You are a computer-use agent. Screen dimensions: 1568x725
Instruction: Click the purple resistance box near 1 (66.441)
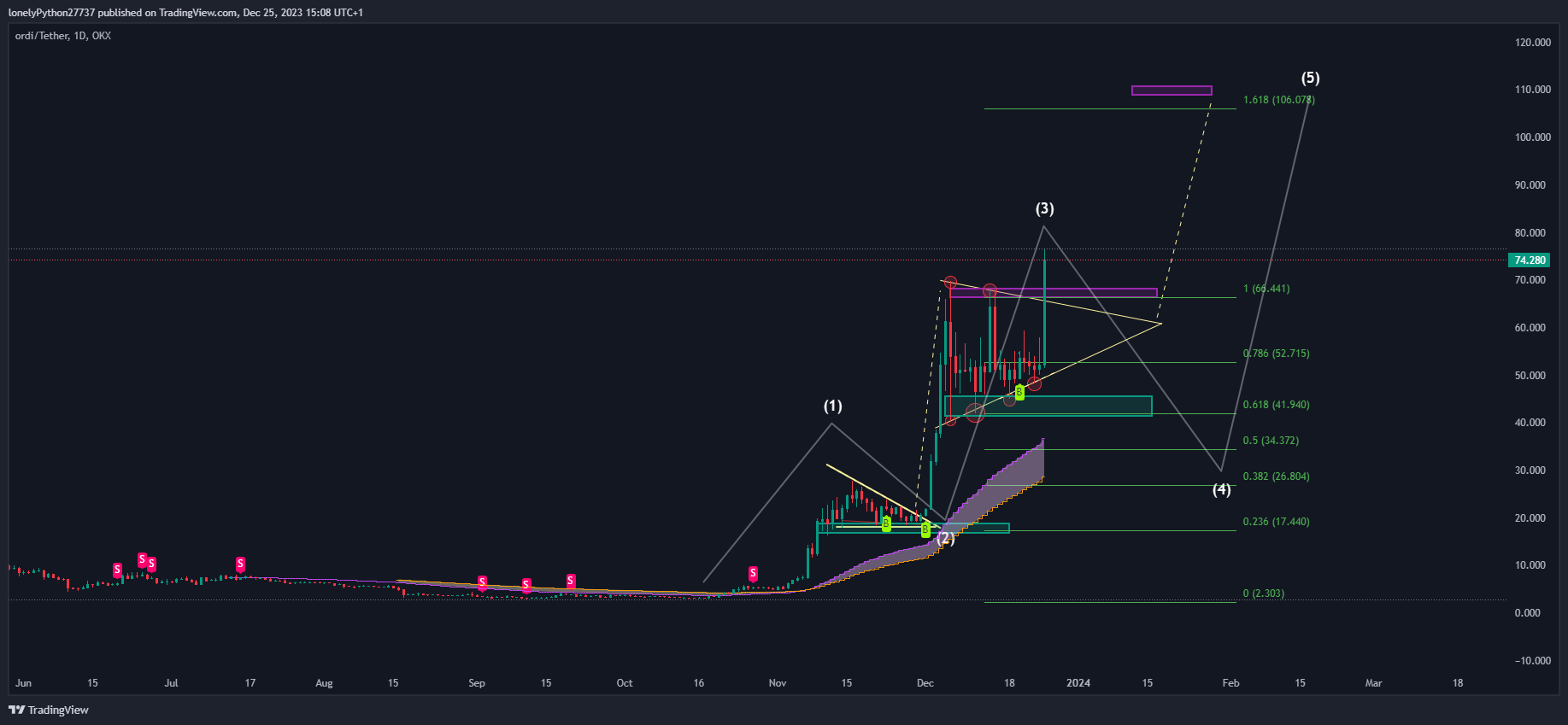coord(1054,293)
